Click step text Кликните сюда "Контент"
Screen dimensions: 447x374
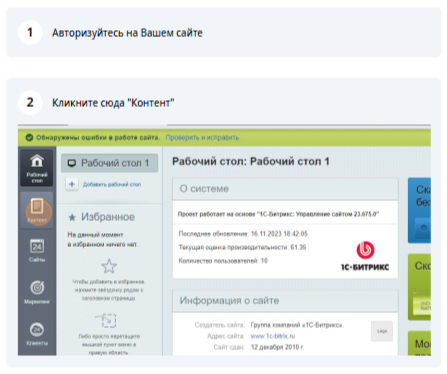point(113,103)
